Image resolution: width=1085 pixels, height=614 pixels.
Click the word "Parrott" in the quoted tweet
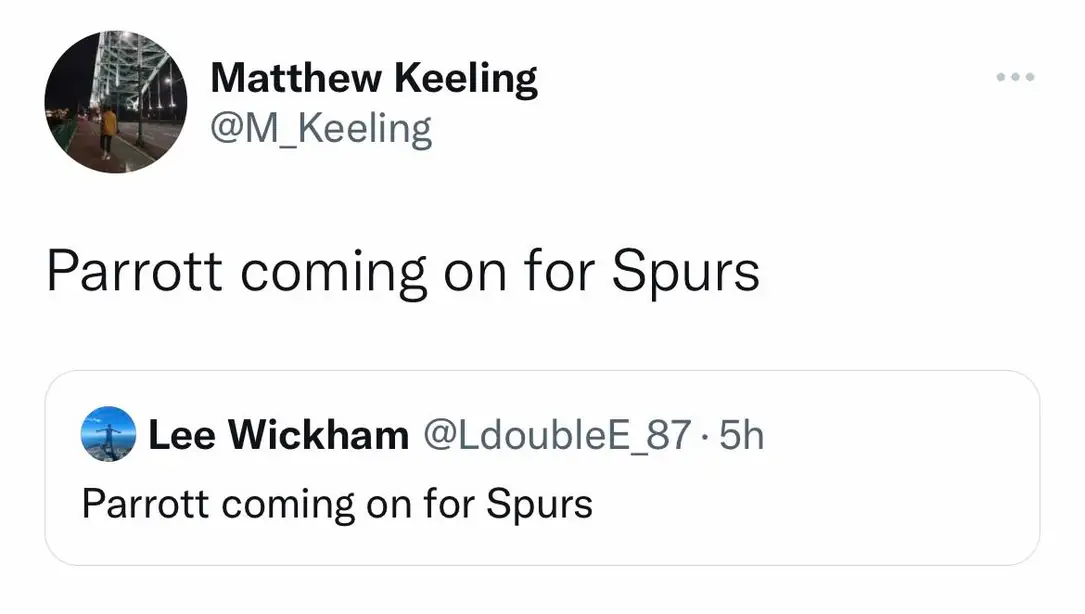point(144,503)
